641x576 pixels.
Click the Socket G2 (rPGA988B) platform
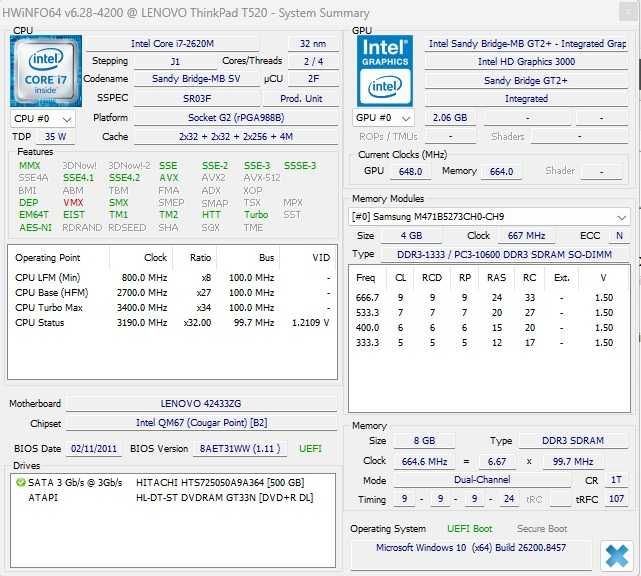coord(236,118)
